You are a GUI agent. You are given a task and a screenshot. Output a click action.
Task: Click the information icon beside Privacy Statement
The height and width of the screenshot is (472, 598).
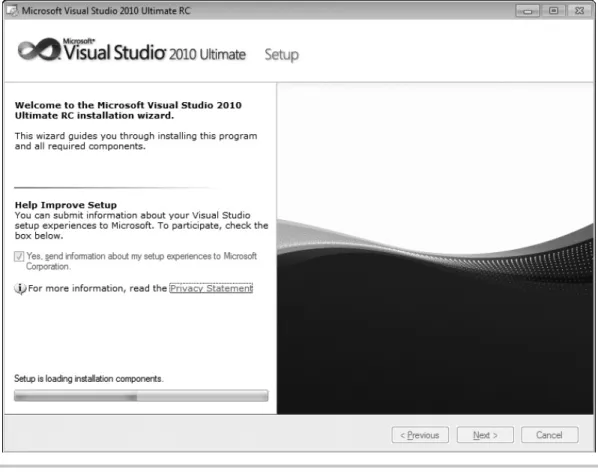tap(20, 289)
